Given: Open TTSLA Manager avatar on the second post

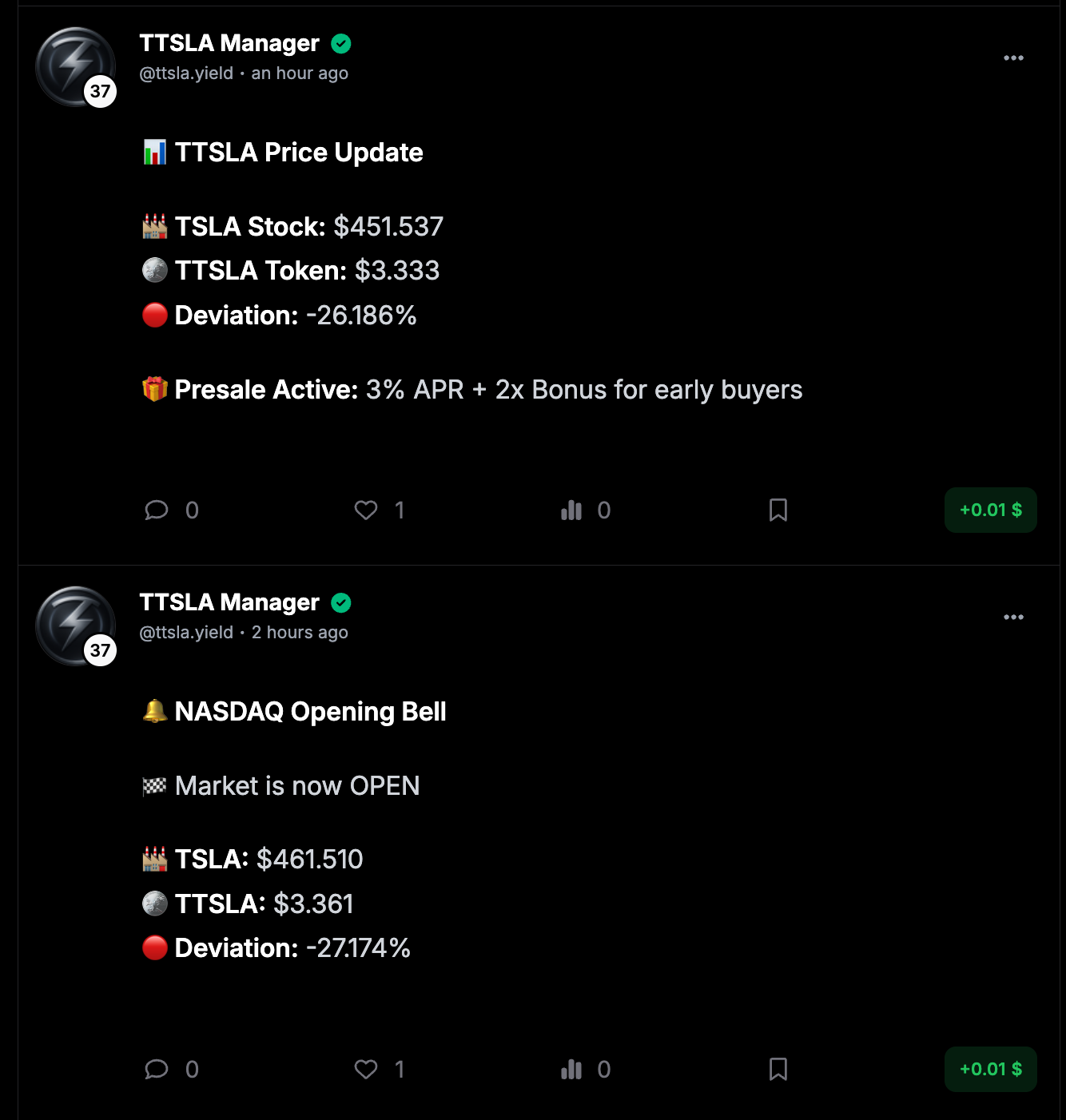Looking at the screenshot, I should click(x=75, y=626).
